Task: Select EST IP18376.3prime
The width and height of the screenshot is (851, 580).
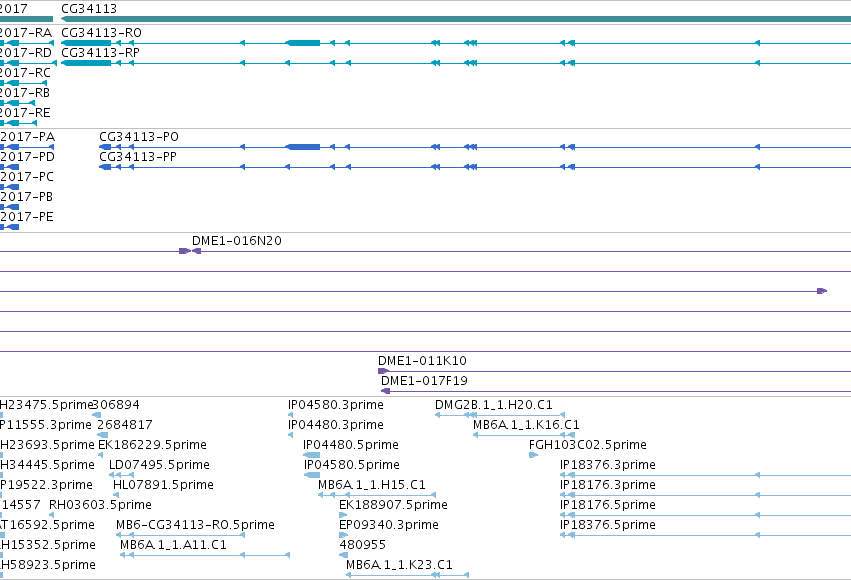Action: coord(608,465)
